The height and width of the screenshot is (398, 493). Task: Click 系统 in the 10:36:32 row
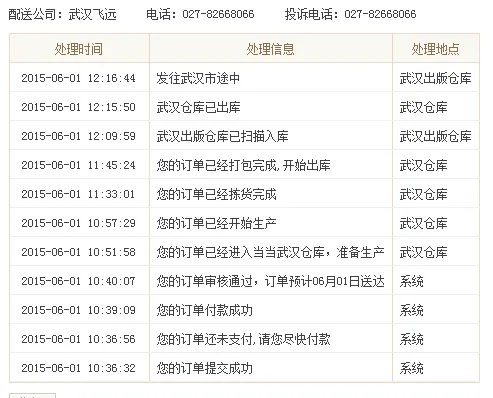[412, 368]
